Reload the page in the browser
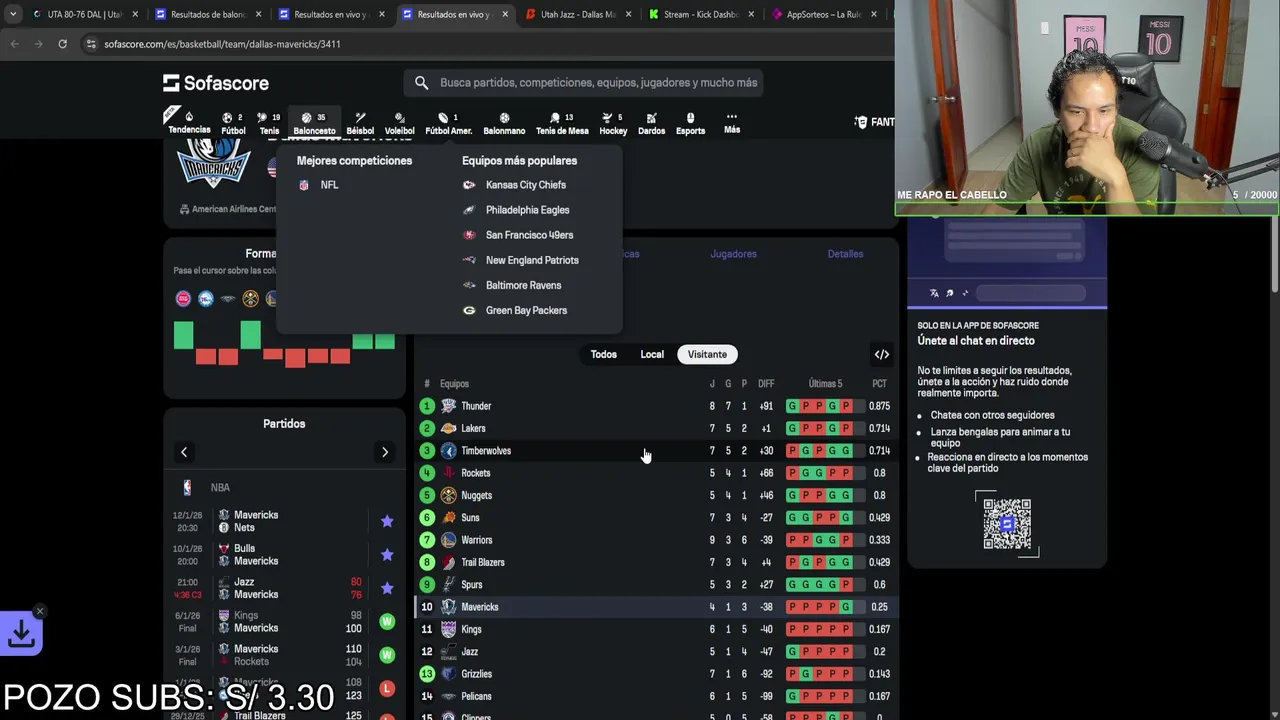The width and height of the screenshot is (1280, 720). (62, 44)
